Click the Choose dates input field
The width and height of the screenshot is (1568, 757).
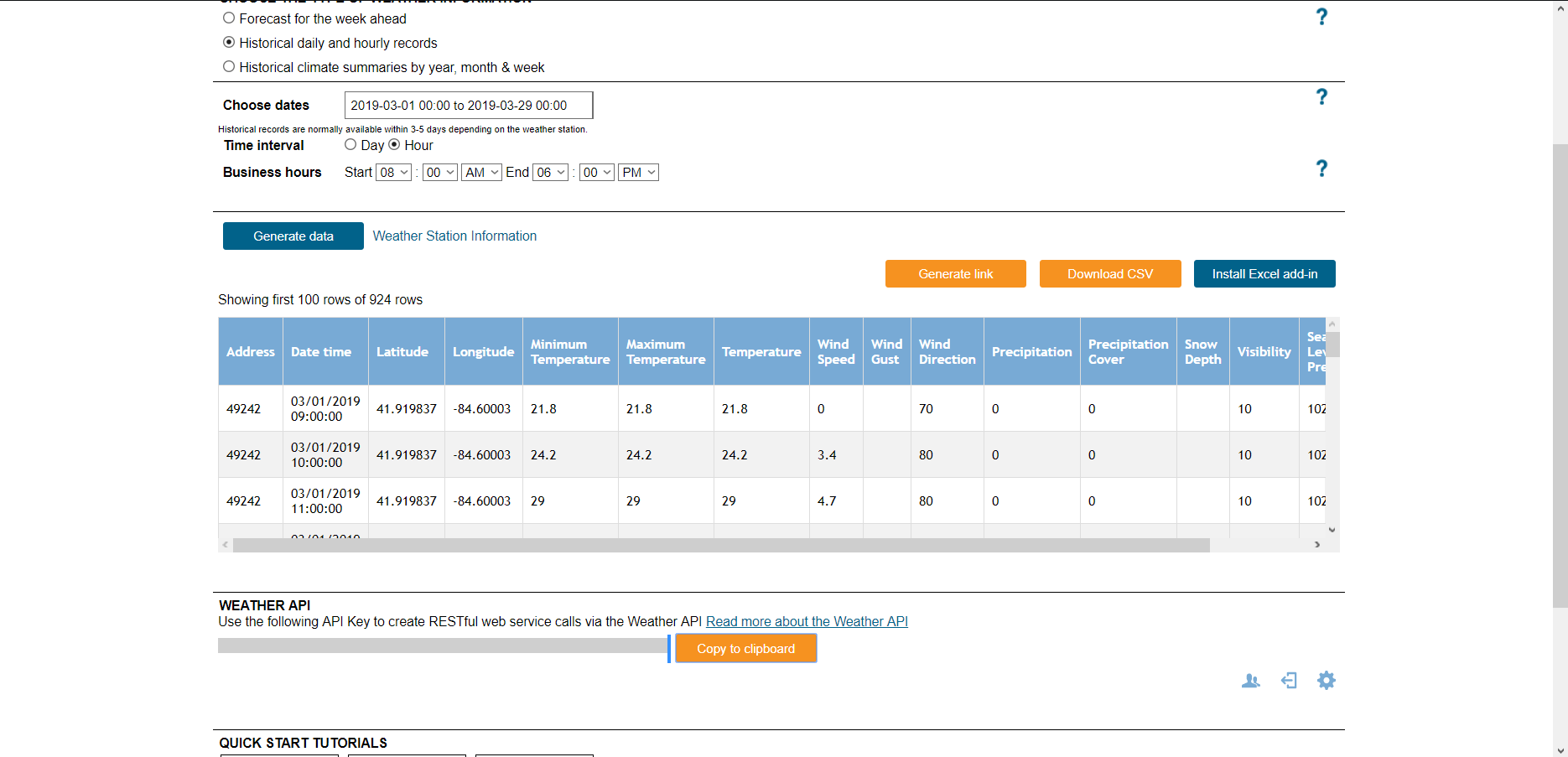468,106
